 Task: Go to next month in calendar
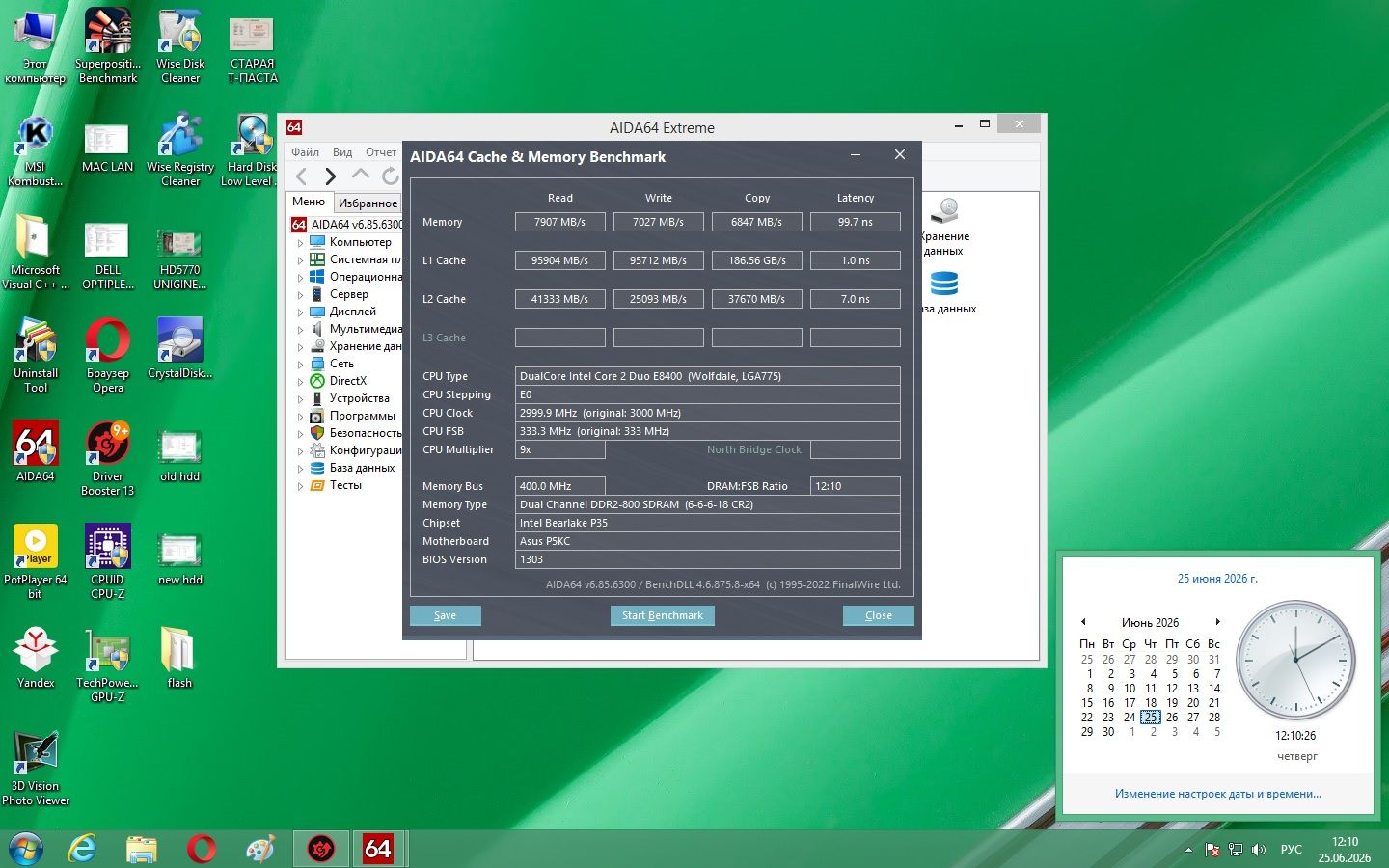[x=1218, y=622]
